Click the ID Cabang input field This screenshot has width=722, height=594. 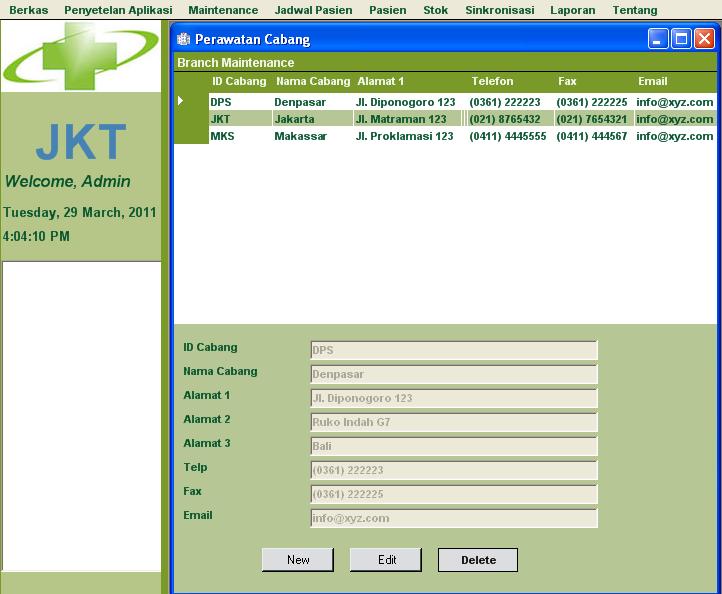454,350
